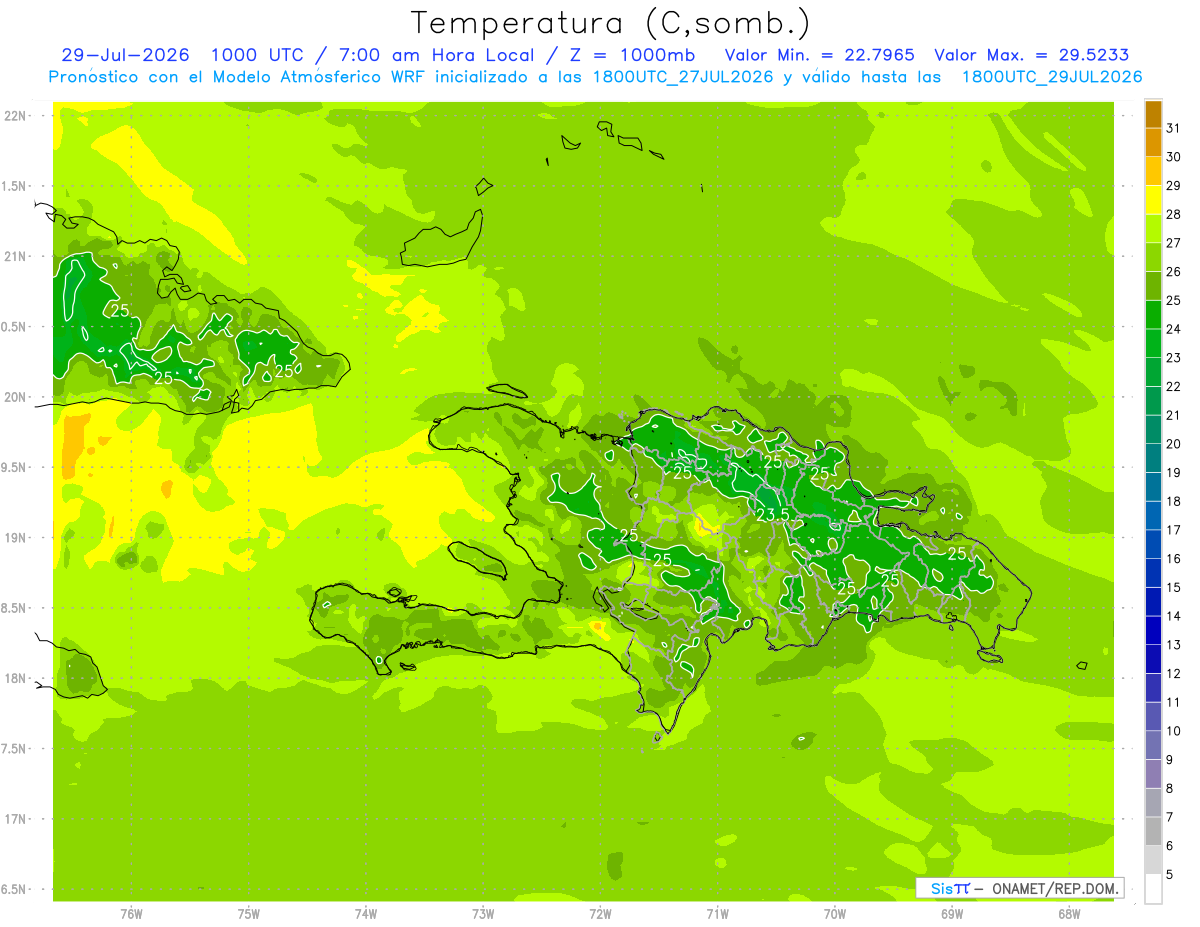Click the "76W" longitude label
Image resolution: width=1200 pixels, height=927 pixels.
click(131, 914)
